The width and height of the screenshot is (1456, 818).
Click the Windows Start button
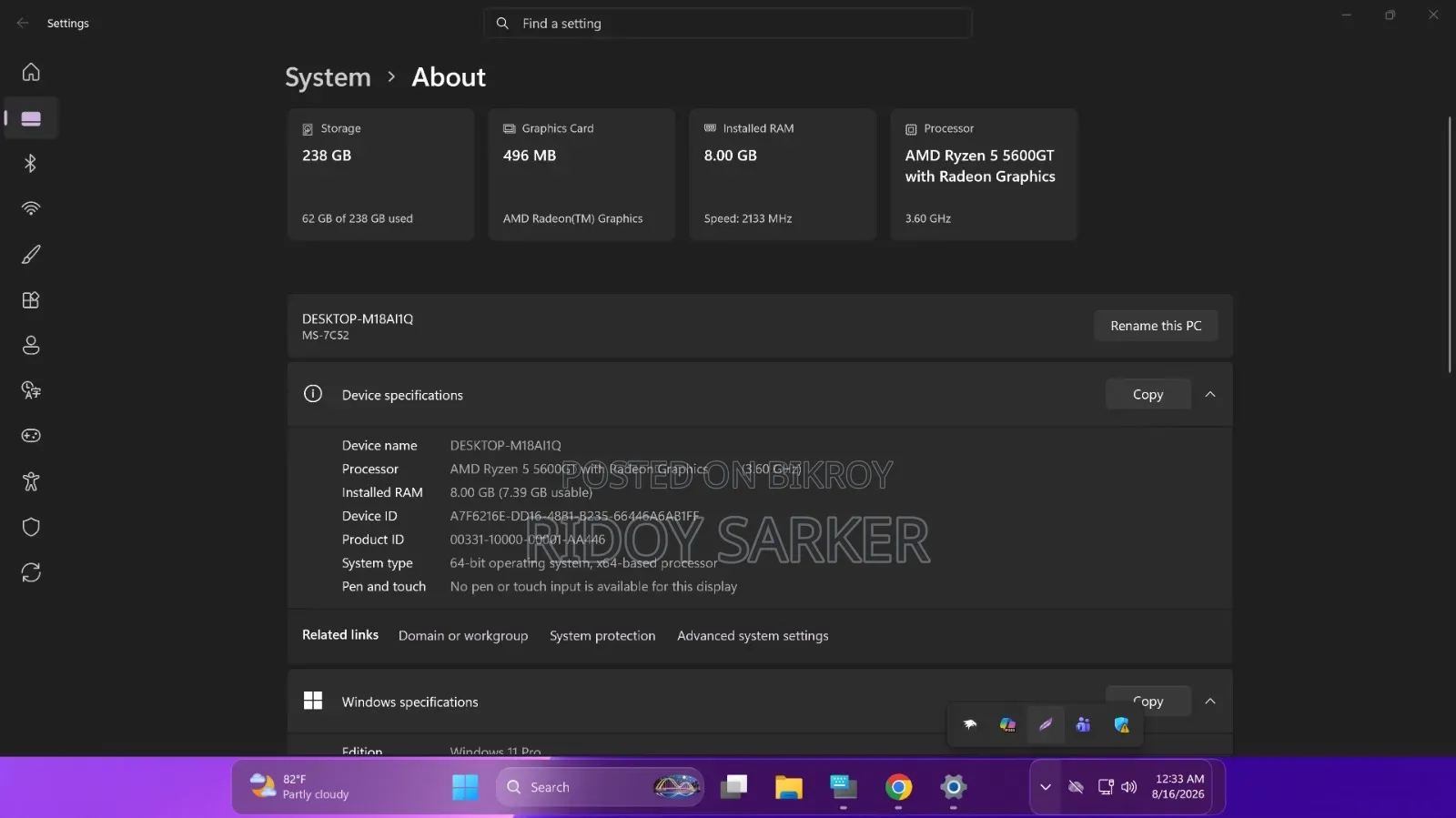click(x=465, y=787)
